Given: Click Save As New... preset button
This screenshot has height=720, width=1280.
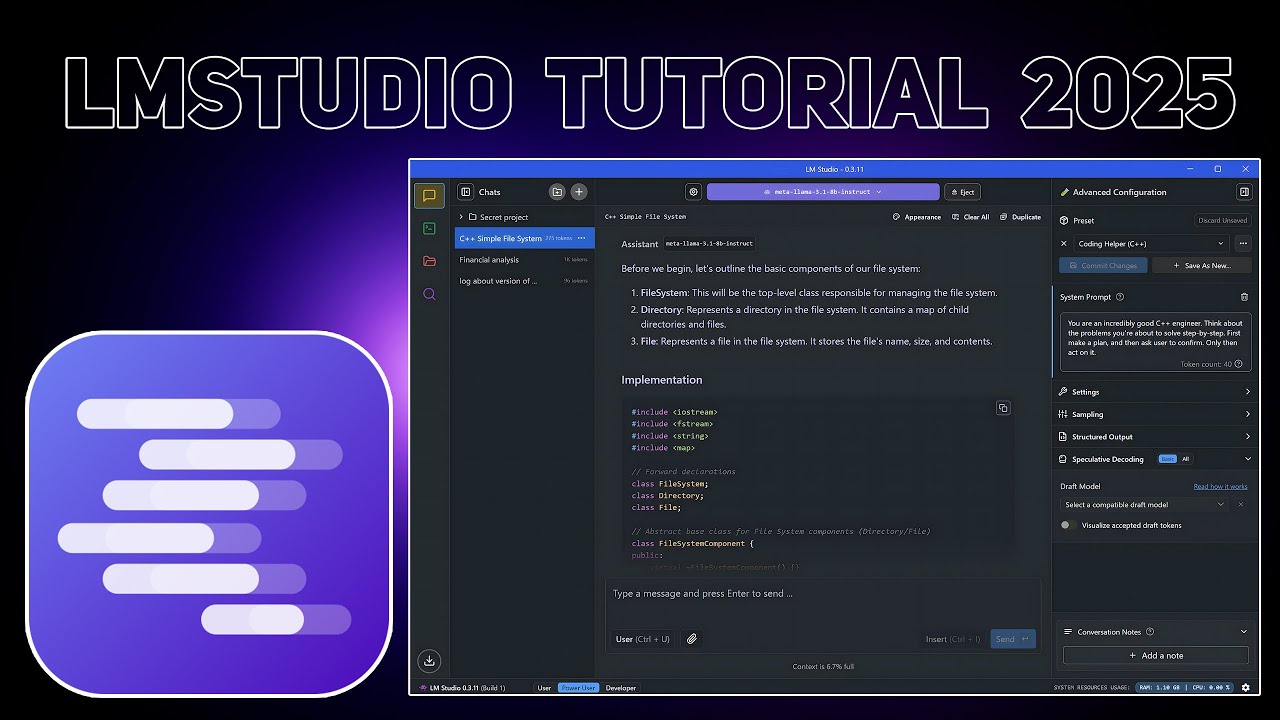Looking at the screenshot, I should (x=1200, y=265).
